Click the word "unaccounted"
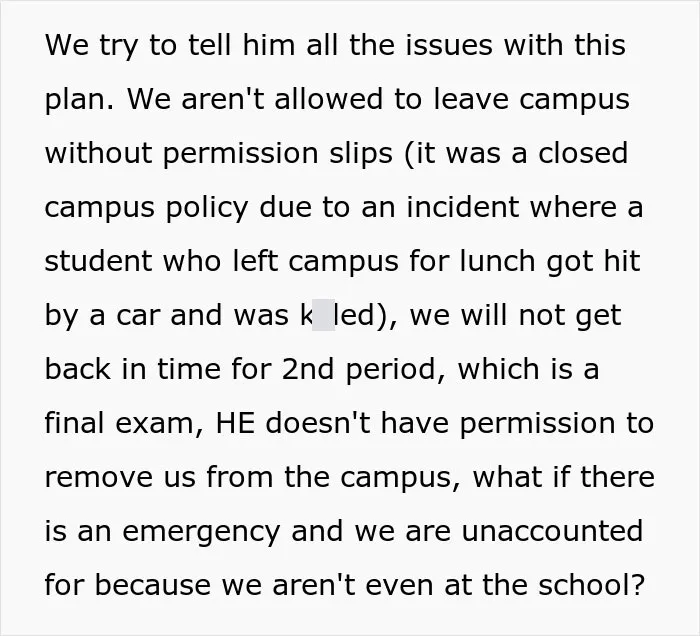Viewport: 700px width, 636px height. 552,531
